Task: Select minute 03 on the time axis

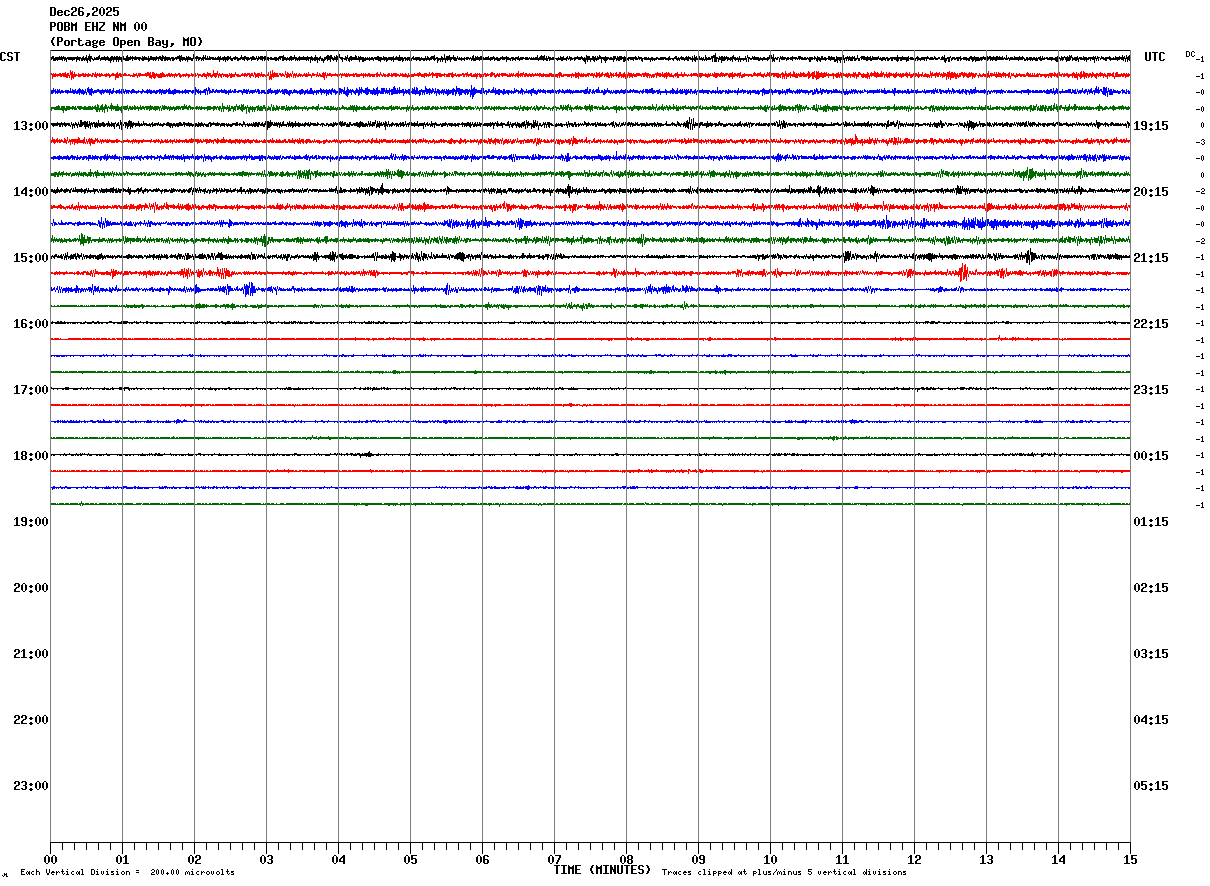Action: point(266,860)
